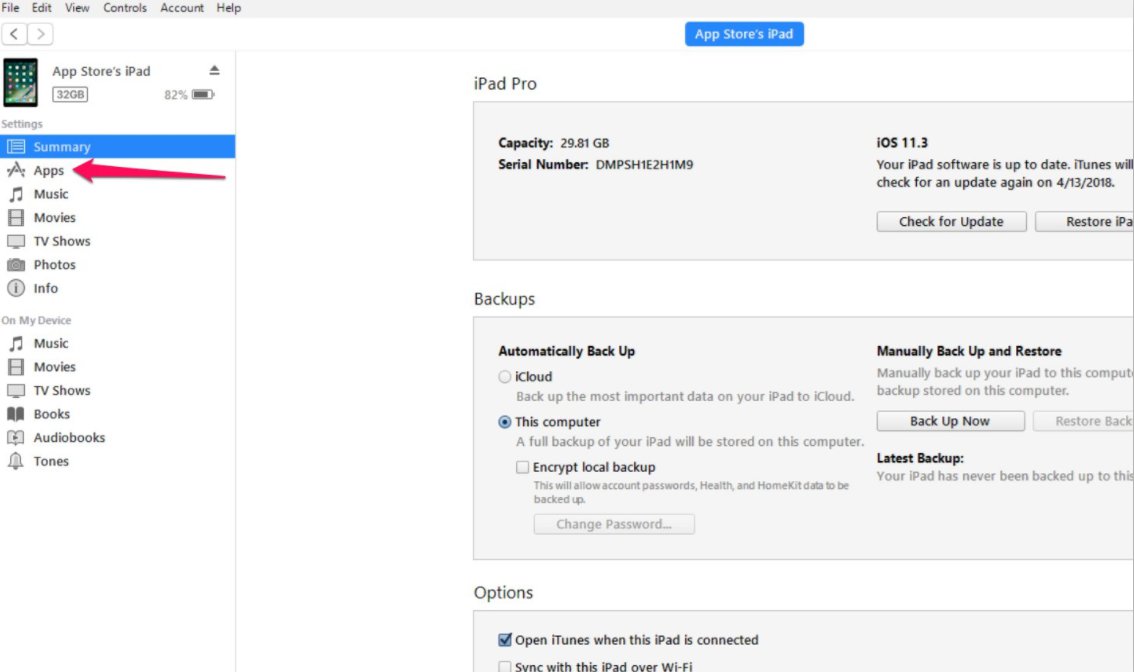The width and height of the screenshot is (1134, 672).
Task: Open Music label under Settings
Action: [x=51, y=194]
